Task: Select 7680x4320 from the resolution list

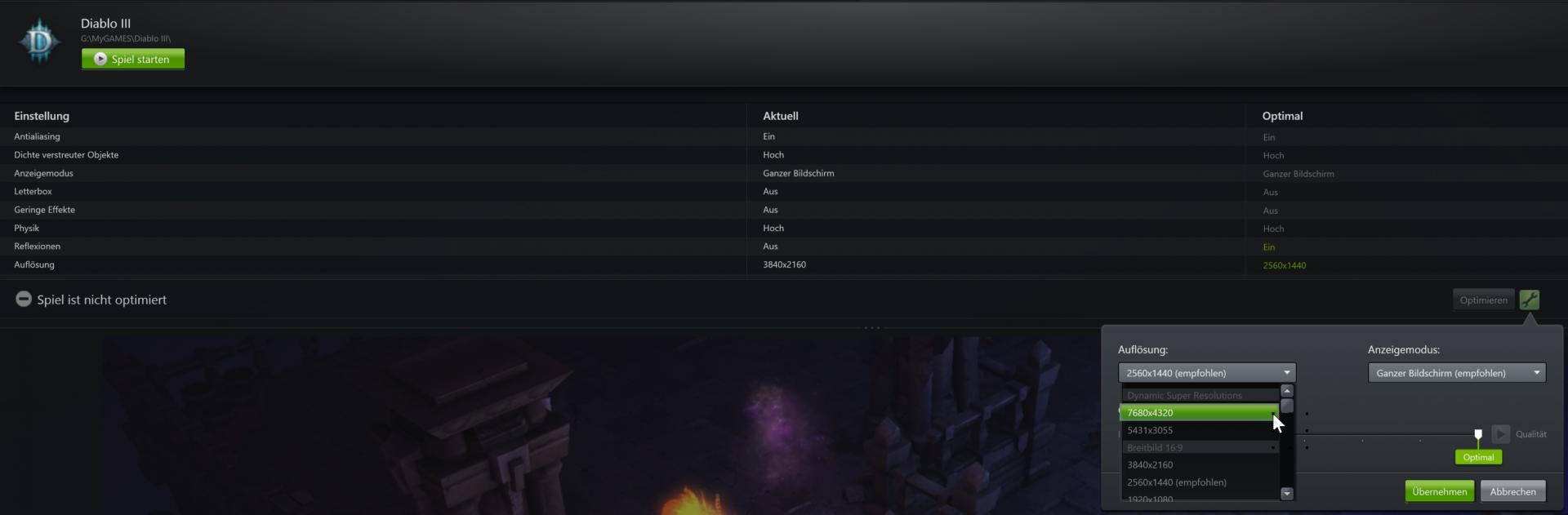Action: [x=1199, y=413]
